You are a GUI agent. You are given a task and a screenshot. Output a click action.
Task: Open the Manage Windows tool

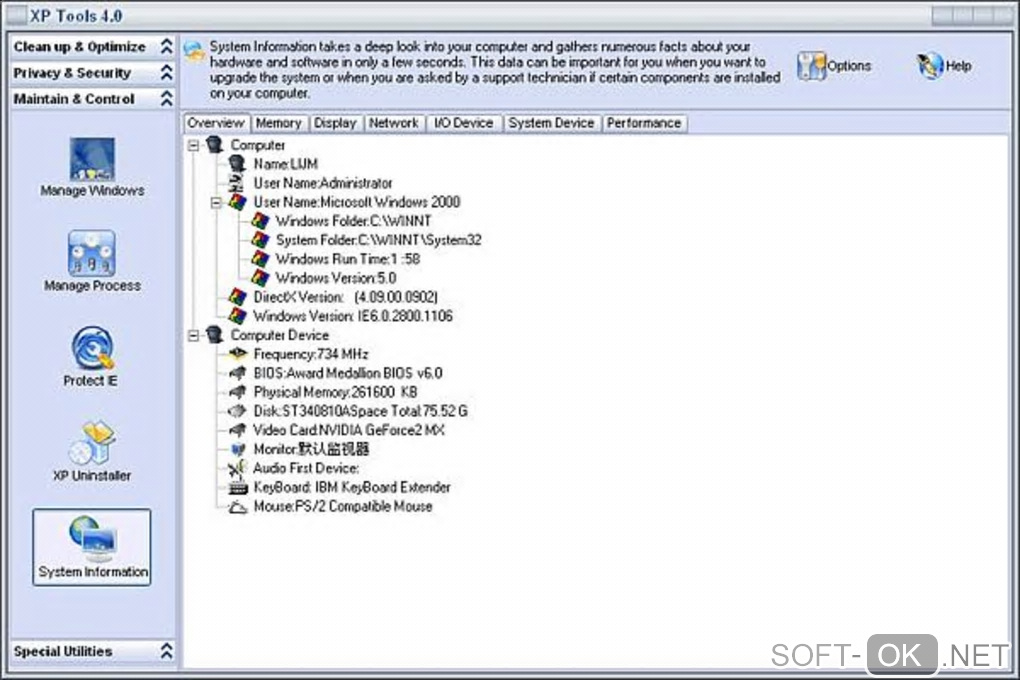[92, 167]
